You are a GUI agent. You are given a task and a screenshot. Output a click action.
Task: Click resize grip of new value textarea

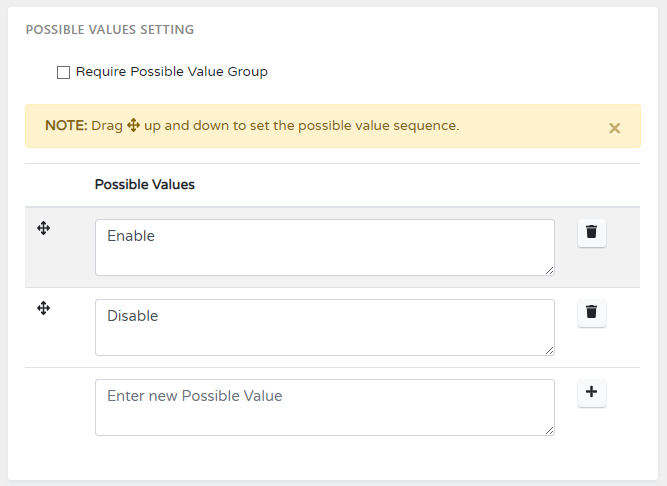point(549,430)
